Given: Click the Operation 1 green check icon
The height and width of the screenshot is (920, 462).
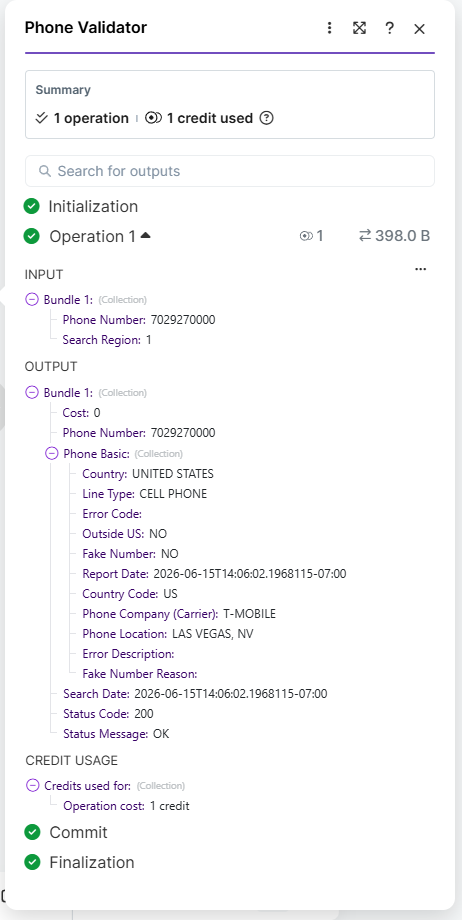Looking at the screenshot, I should click(32, 236).
